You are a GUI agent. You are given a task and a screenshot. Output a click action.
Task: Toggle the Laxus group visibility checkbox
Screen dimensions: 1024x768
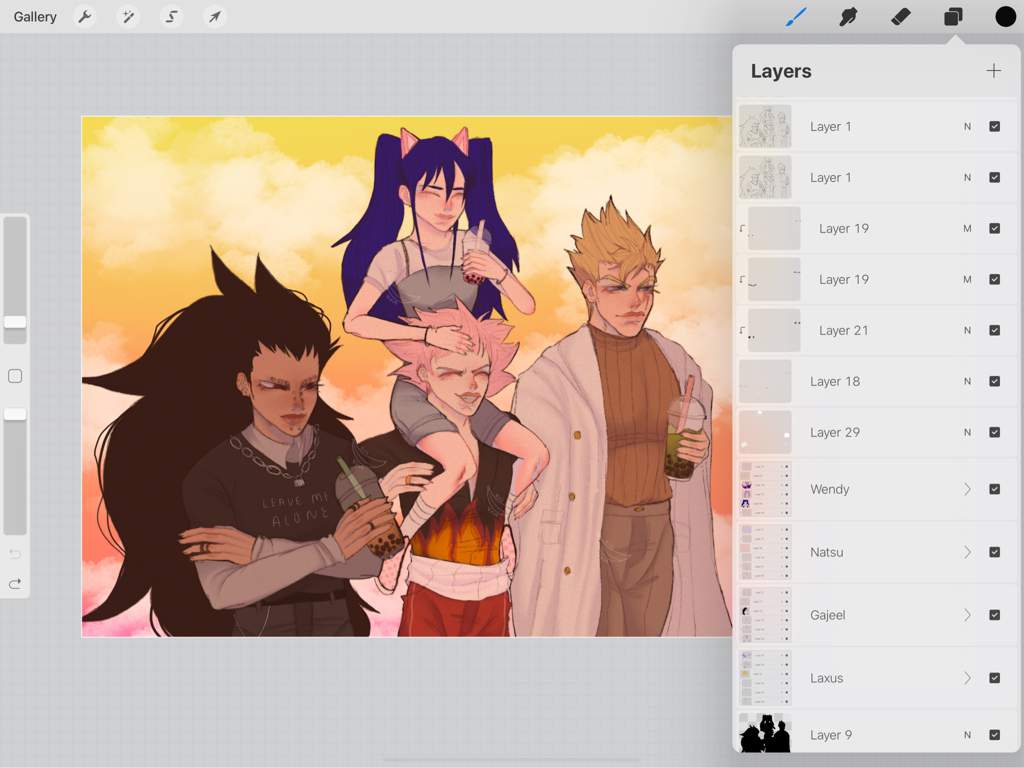[994, 678]
